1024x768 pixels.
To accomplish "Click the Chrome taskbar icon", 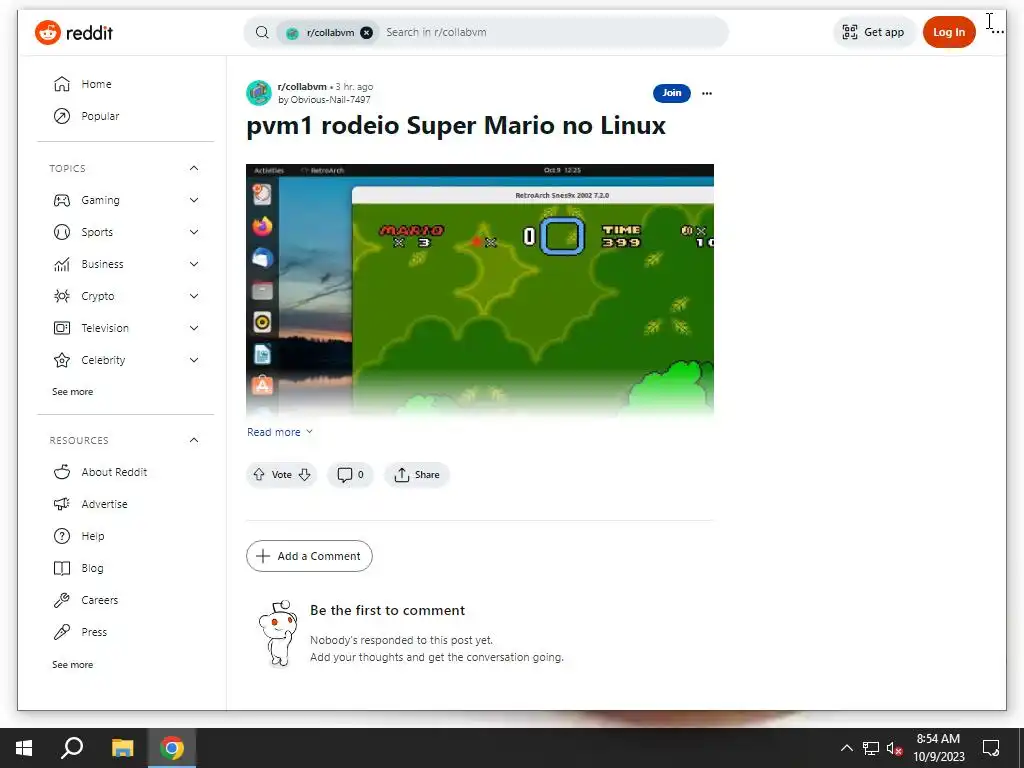I will click(x=172, y=748).
